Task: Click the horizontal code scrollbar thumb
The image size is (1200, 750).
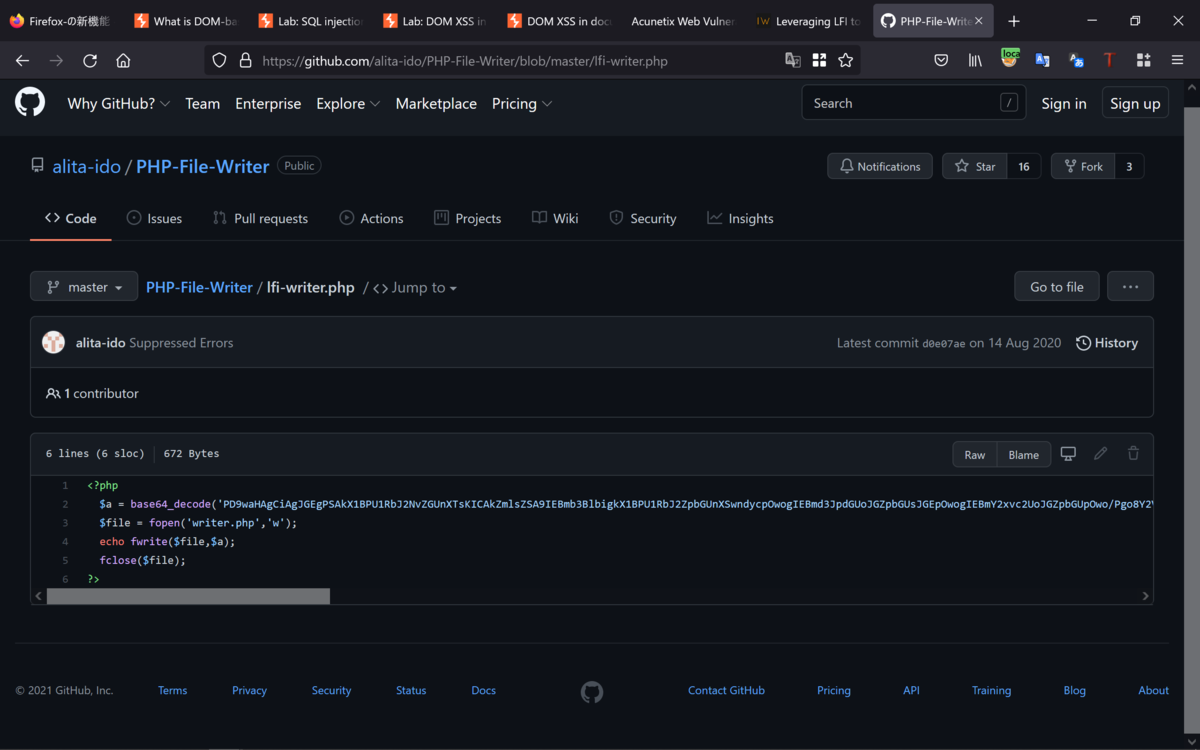Action: coord(188,596)
